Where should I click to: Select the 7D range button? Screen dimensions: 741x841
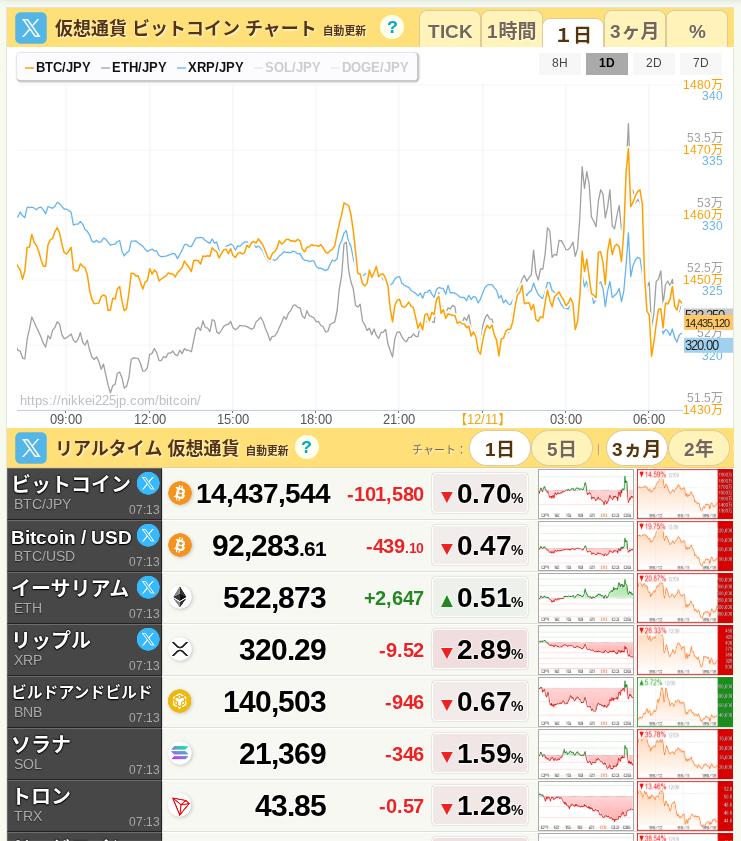coord(701,64)
